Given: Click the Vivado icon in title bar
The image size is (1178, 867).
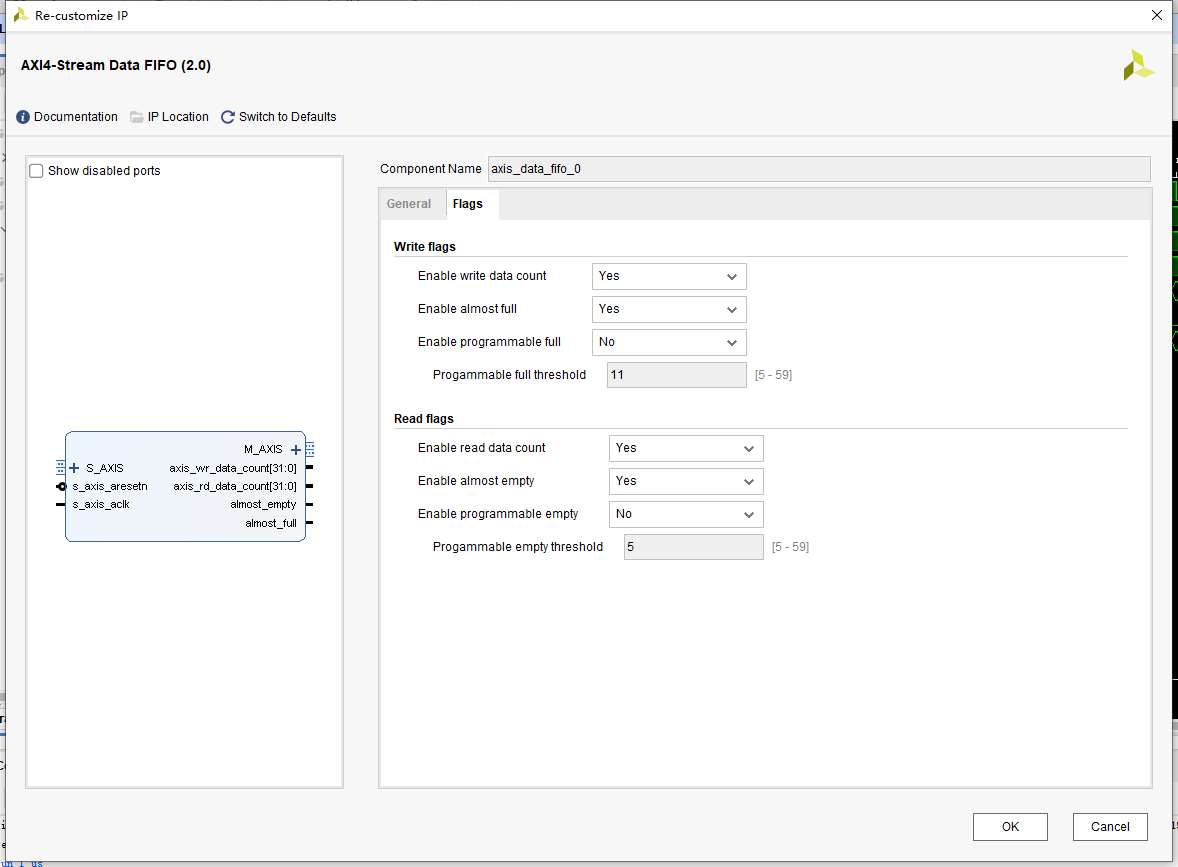Looking at the screenshot, I should [21, 15].
